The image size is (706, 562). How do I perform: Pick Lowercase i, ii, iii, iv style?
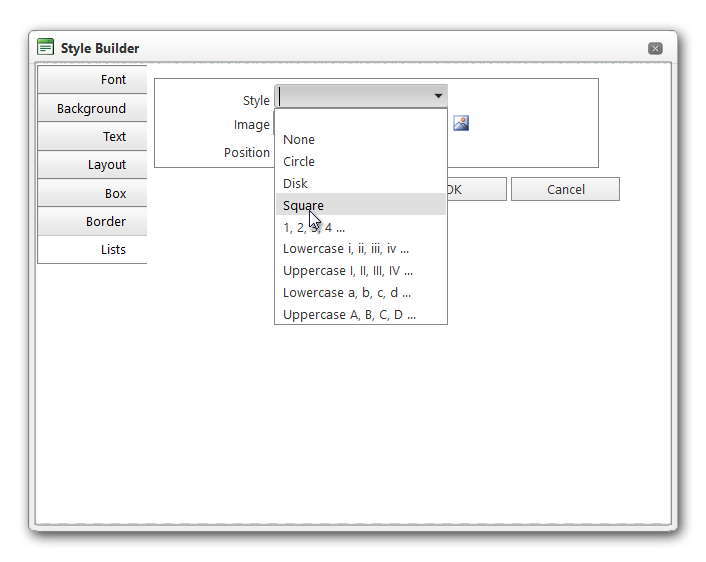pos(346,249)
